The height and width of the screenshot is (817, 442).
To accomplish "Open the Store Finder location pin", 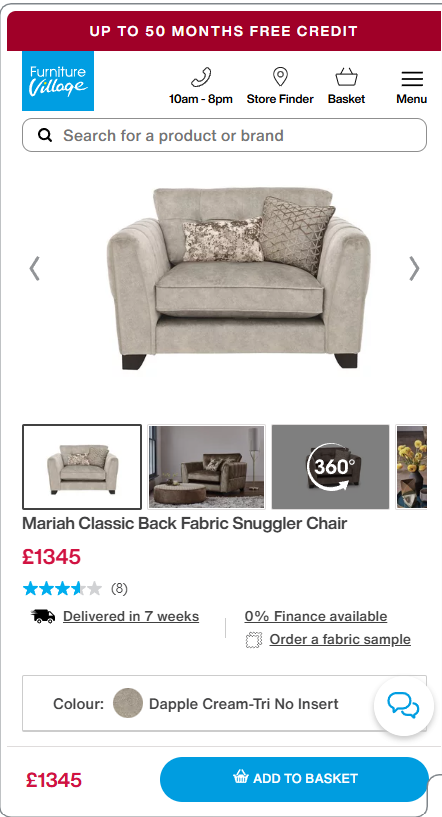I will click(x=280, y=77).
